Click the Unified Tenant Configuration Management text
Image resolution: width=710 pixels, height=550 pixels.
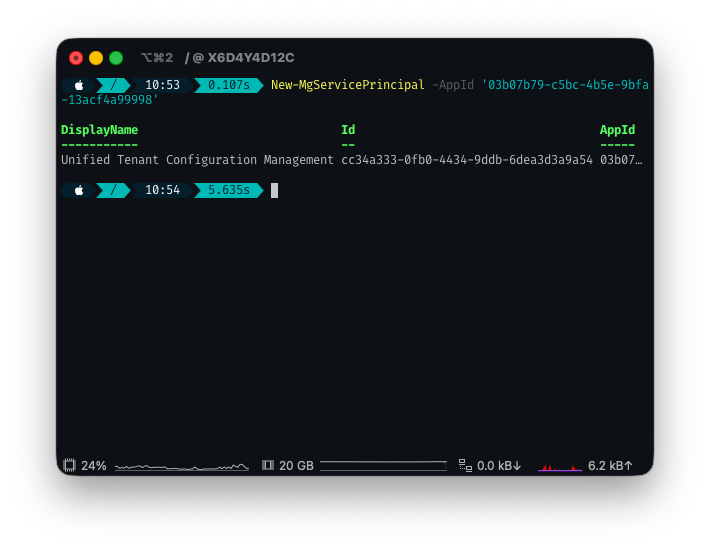click(x=197, y=160)
